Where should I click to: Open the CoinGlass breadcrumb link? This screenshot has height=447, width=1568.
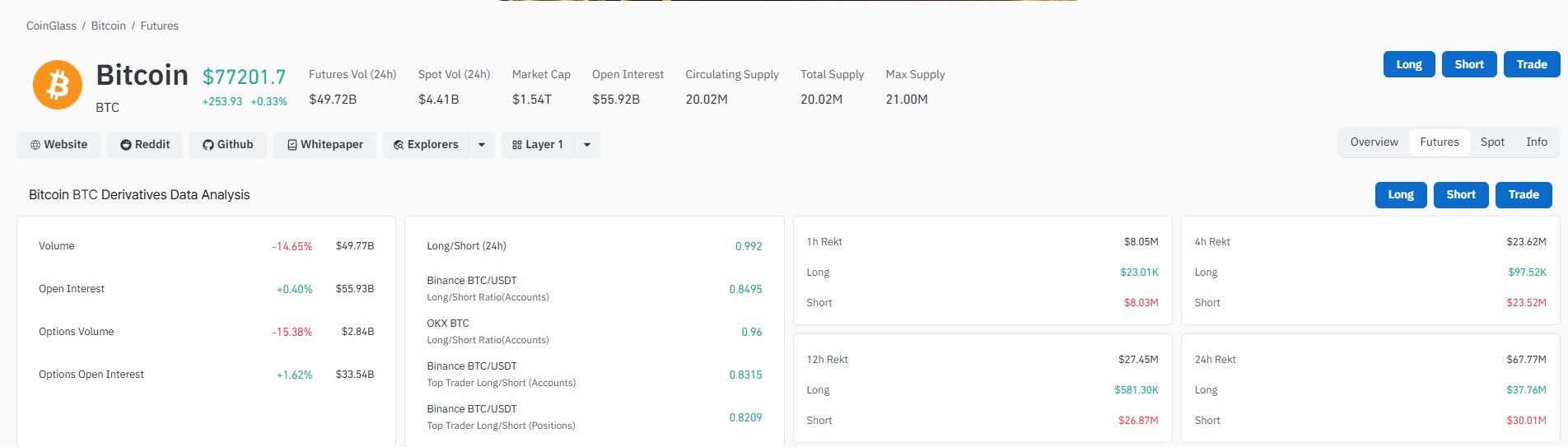[51, 26]
